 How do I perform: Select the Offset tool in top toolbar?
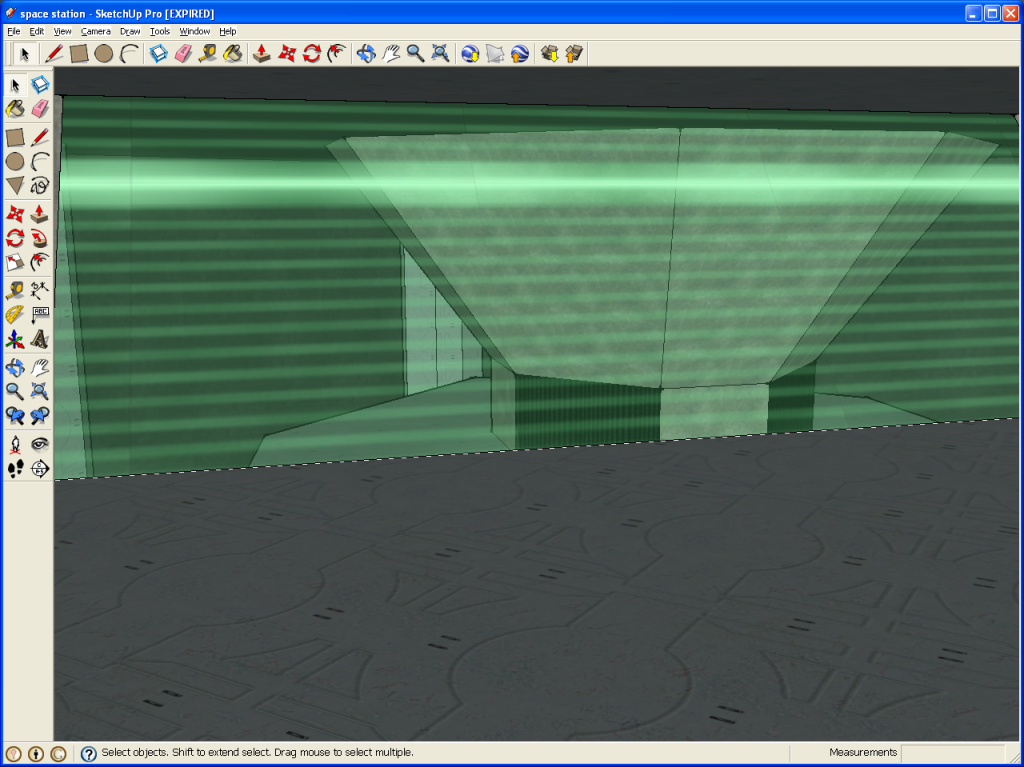pos(337,54)
